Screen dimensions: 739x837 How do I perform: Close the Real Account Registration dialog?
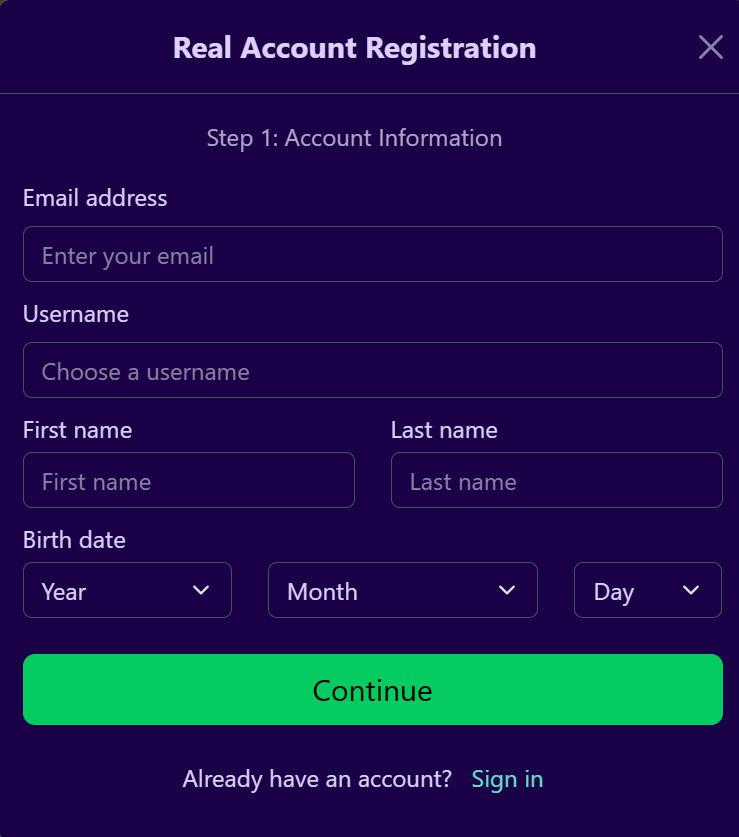tap(711, 47)
